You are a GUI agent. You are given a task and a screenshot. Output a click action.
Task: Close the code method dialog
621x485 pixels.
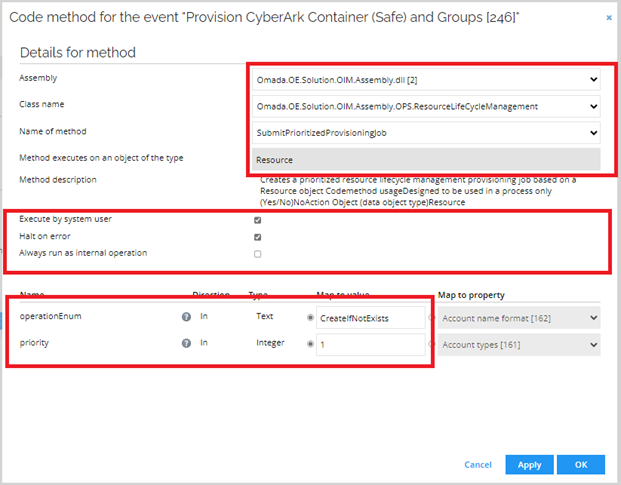(x=609, y=17)
